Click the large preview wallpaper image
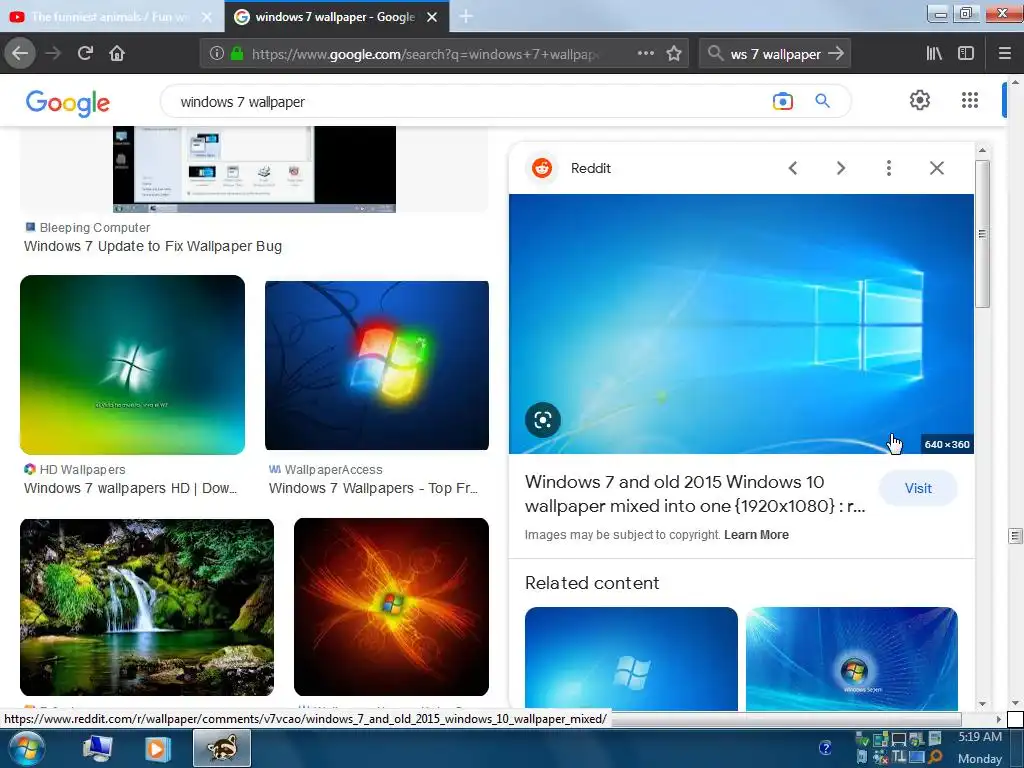 click(741, 323)
